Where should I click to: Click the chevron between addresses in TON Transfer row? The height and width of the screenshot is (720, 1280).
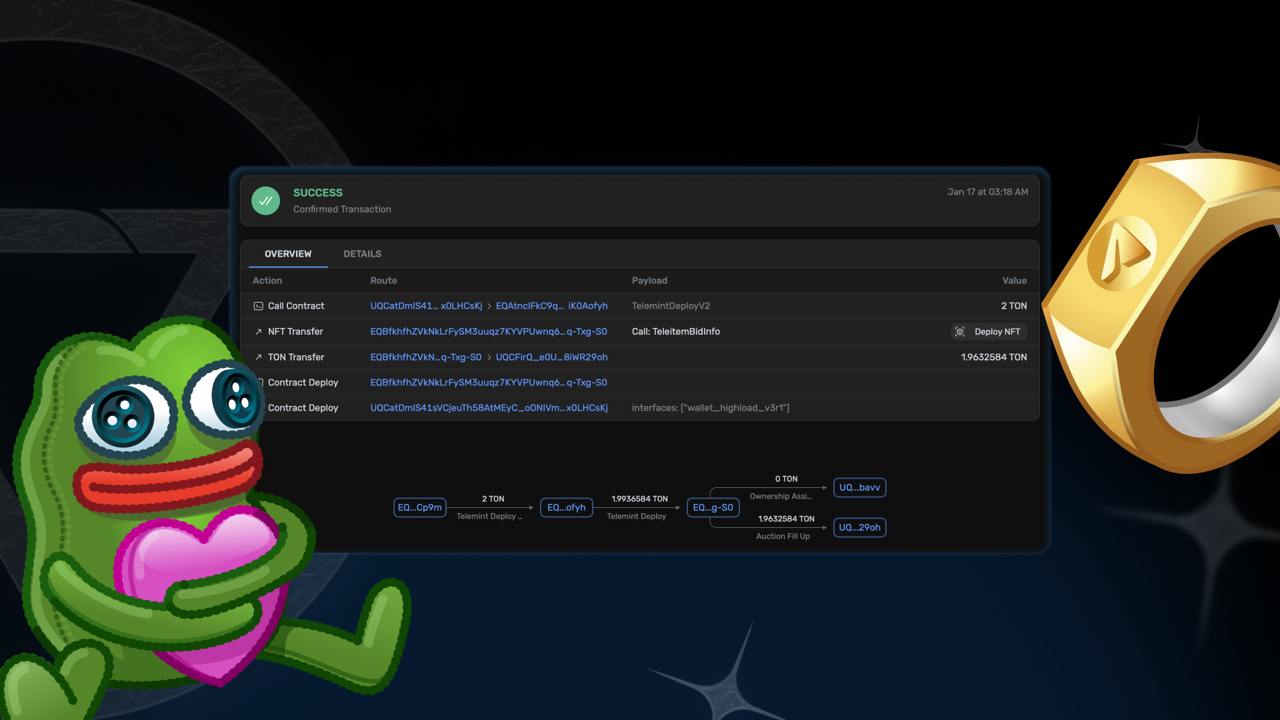coord(489,357)
